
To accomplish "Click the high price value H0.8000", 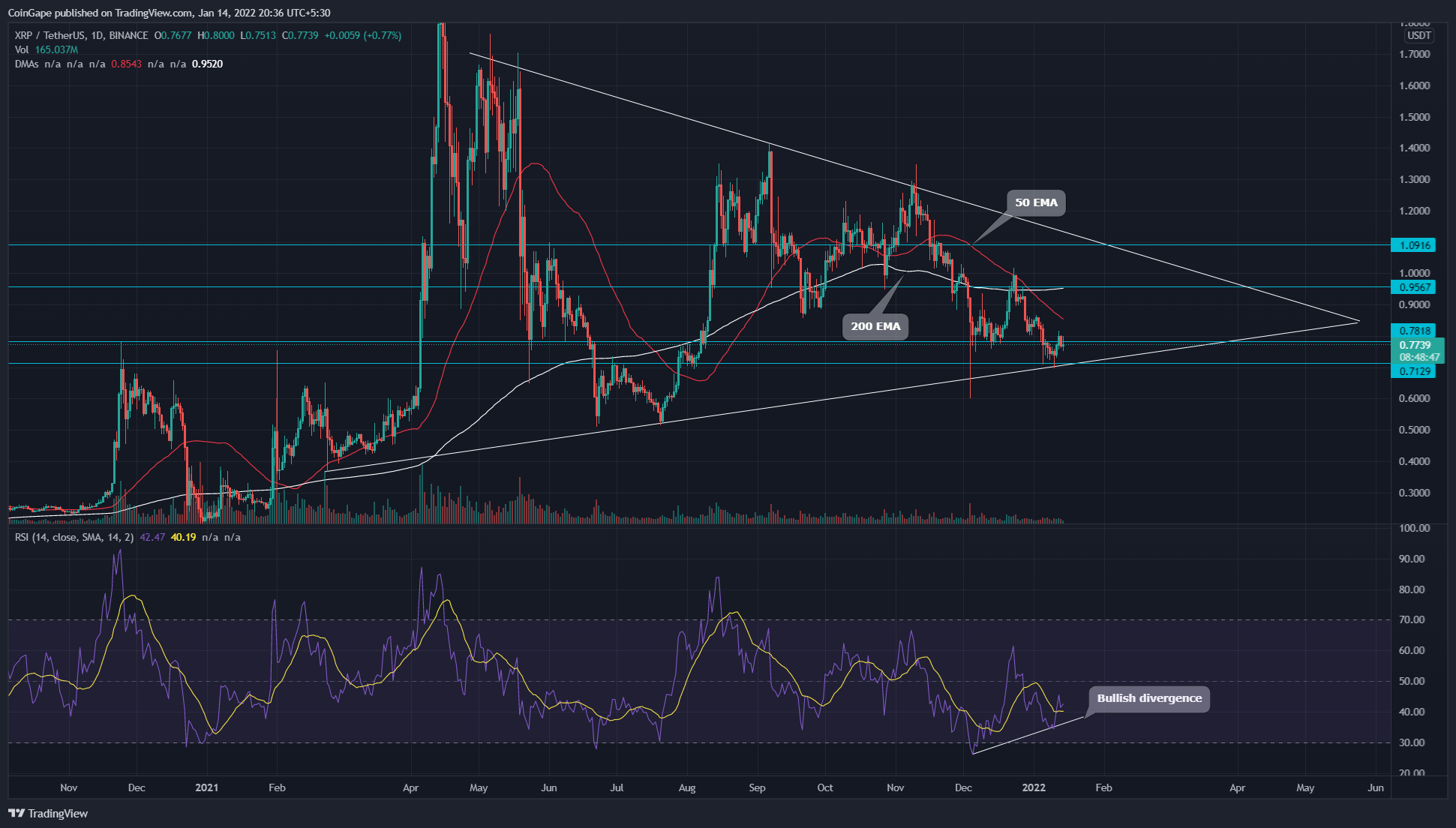I will (216, 35).
